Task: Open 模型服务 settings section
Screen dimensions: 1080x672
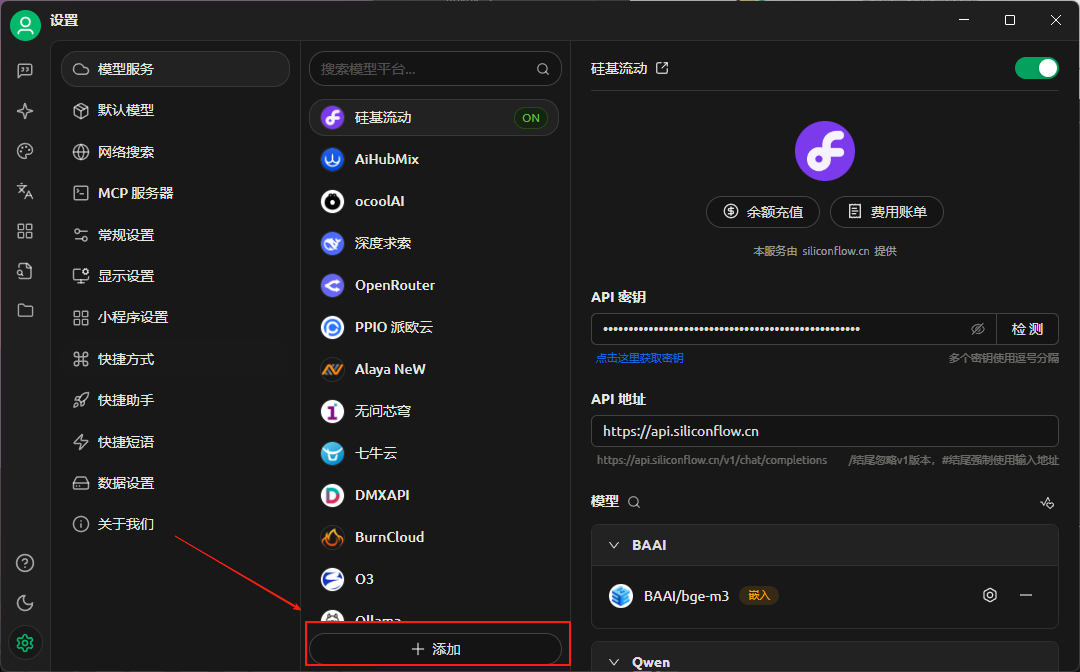Action: 175,69
